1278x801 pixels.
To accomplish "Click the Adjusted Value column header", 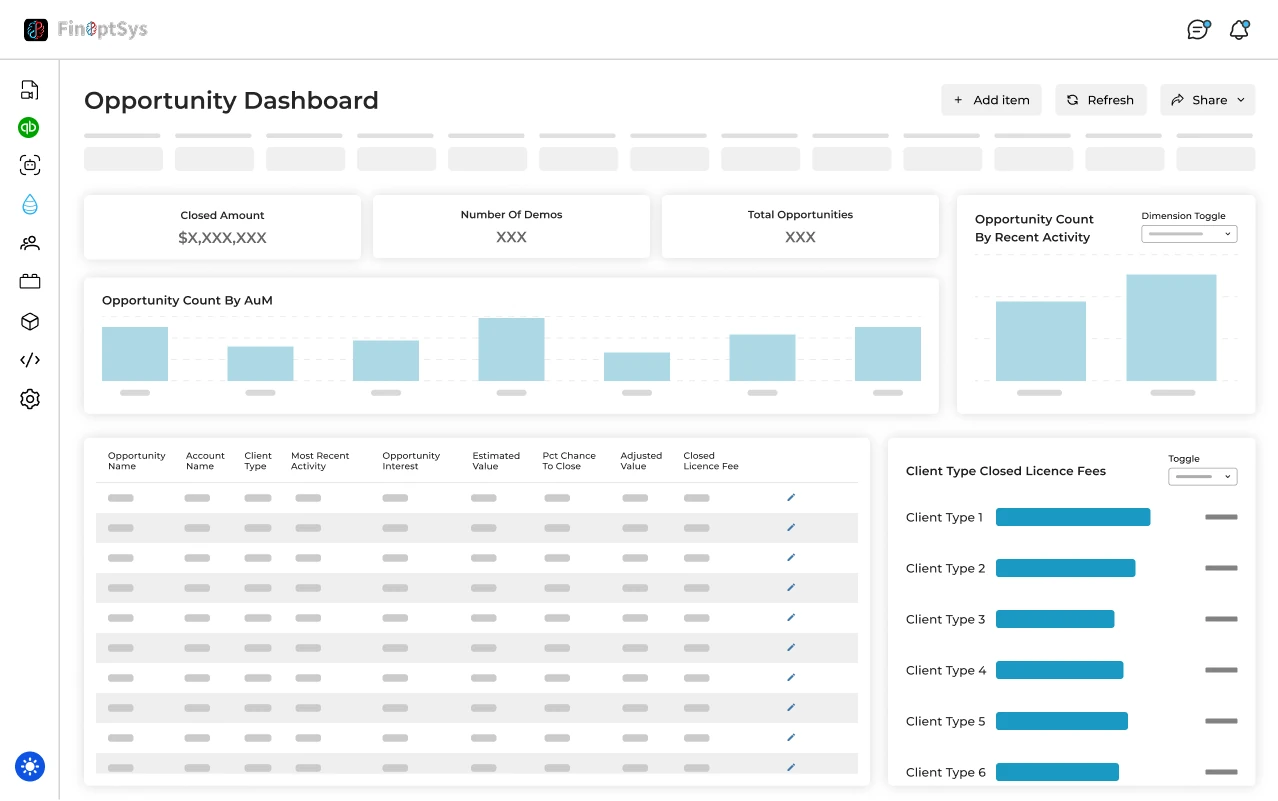I will point(641,461).
